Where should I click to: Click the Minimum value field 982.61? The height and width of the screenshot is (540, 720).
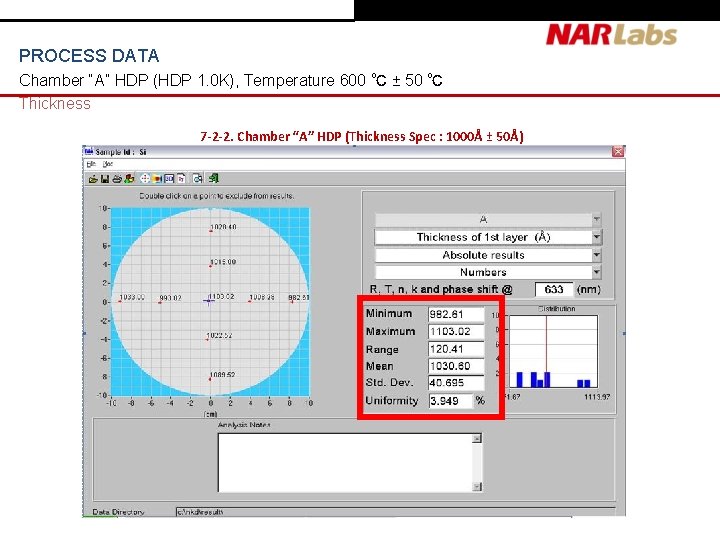(x=456, y=314)
